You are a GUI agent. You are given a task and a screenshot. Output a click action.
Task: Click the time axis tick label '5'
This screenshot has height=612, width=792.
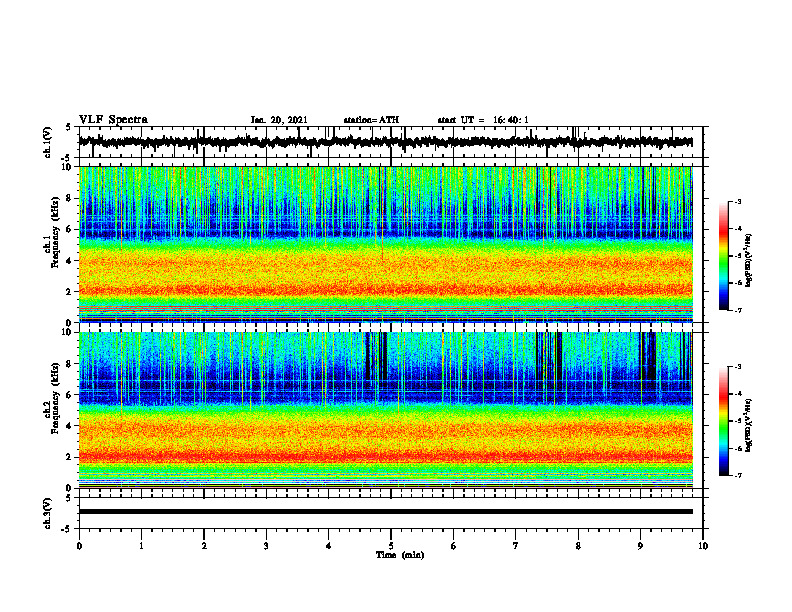click(391, 546)
